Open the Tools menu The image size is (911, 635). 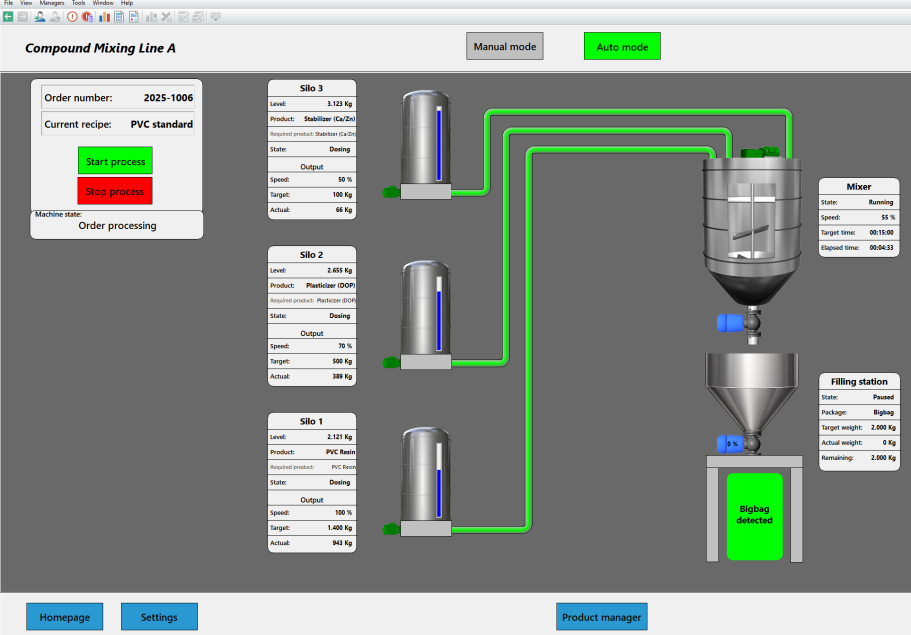(78, 4)
